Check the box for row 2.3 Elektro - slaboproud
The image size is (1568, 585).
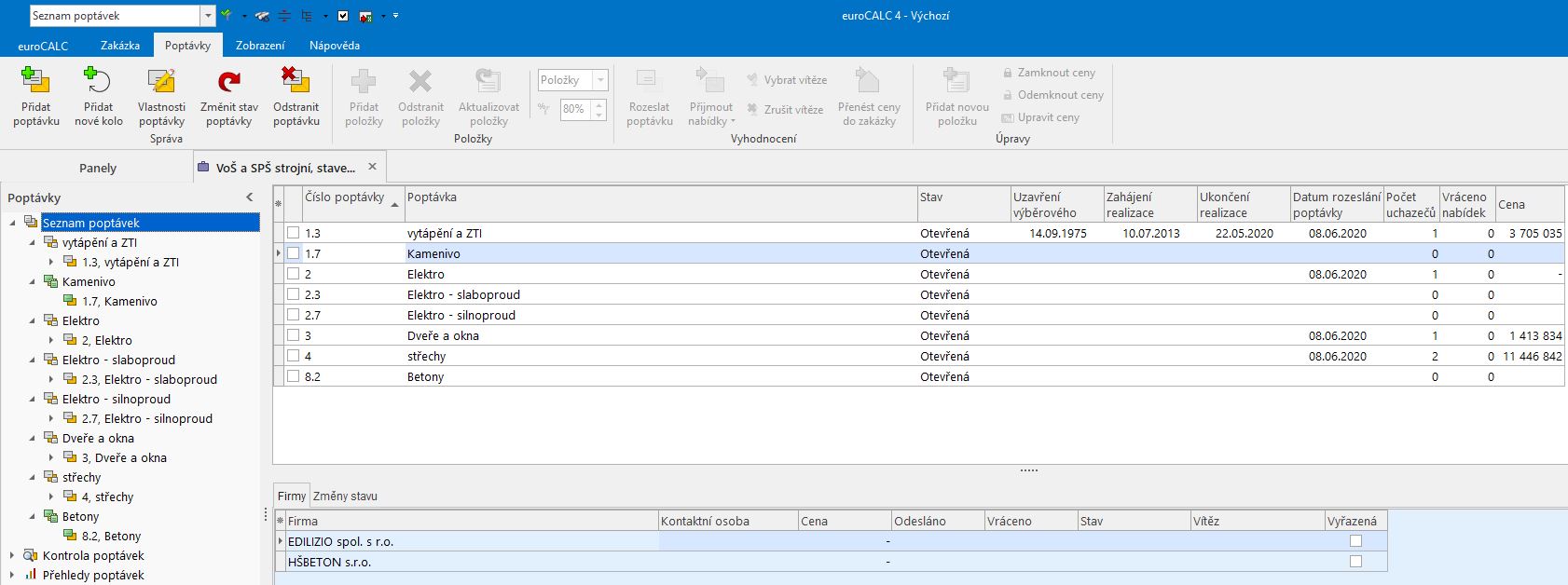(293, 294)
